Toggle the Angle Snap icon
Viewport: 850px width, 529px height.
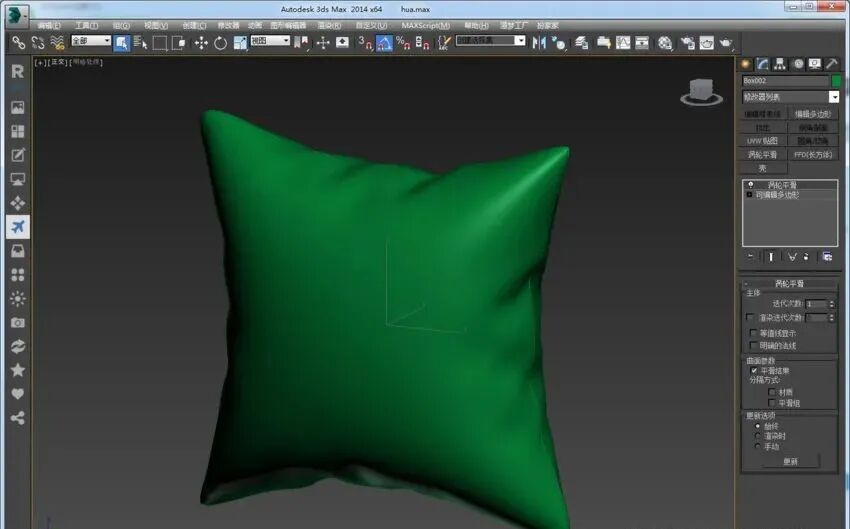[x=384, y=43]
